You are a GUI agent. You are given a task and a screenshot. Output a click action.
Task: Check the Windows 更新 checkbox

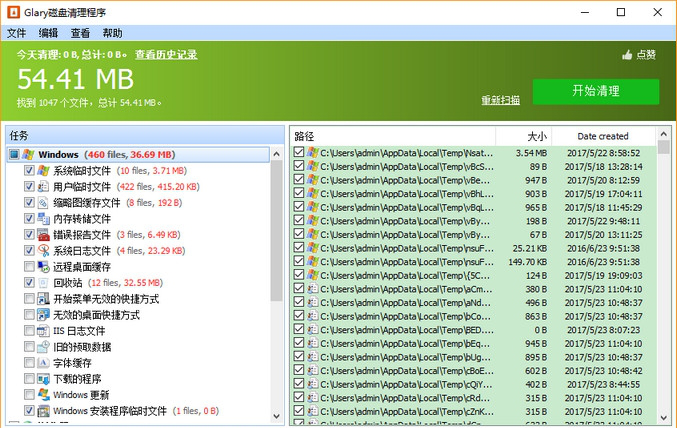point(29,395)
